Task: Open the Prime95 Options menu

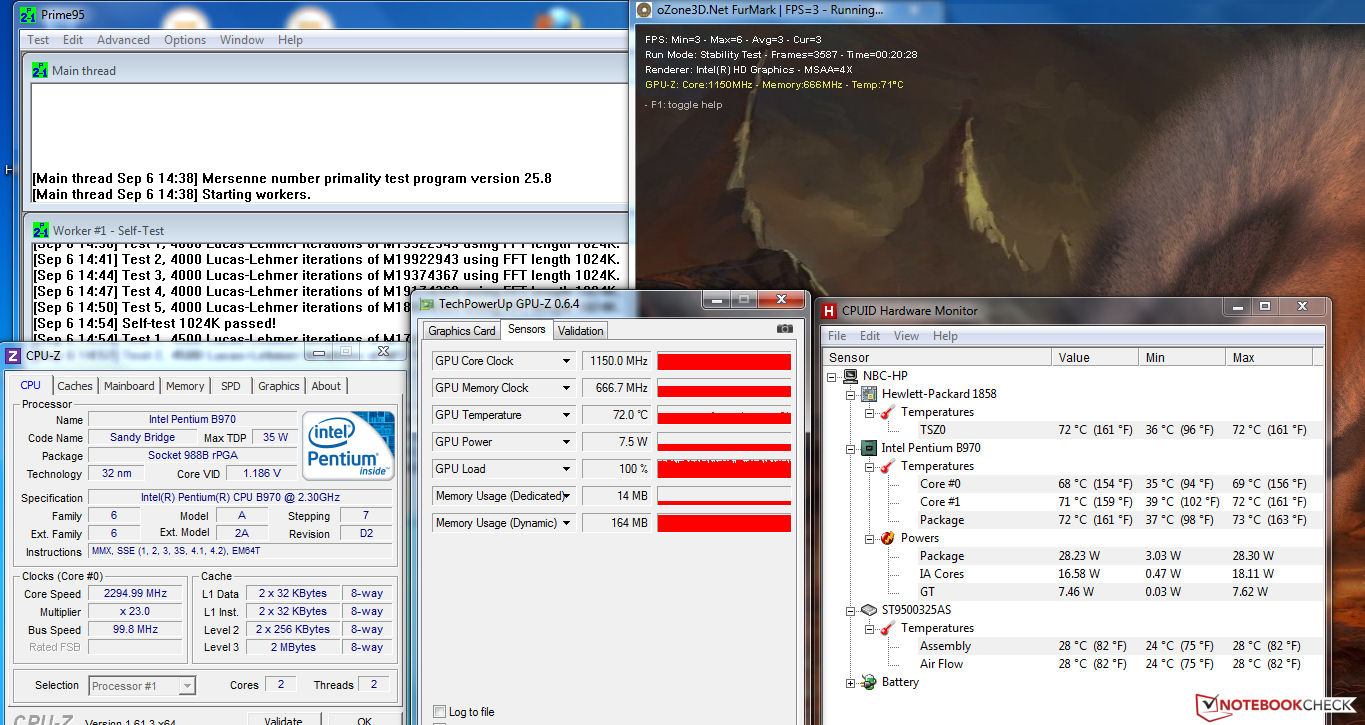Action: pos(185,40)
